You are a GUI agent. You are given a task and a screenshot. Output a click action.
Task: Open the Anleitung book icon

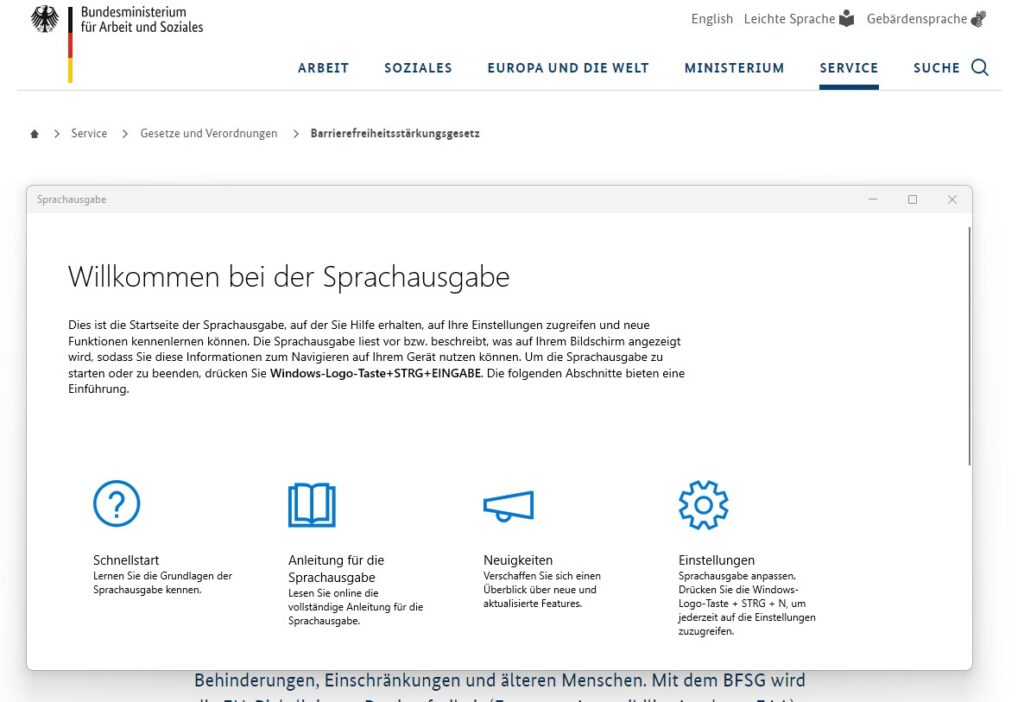pos(312,505)
